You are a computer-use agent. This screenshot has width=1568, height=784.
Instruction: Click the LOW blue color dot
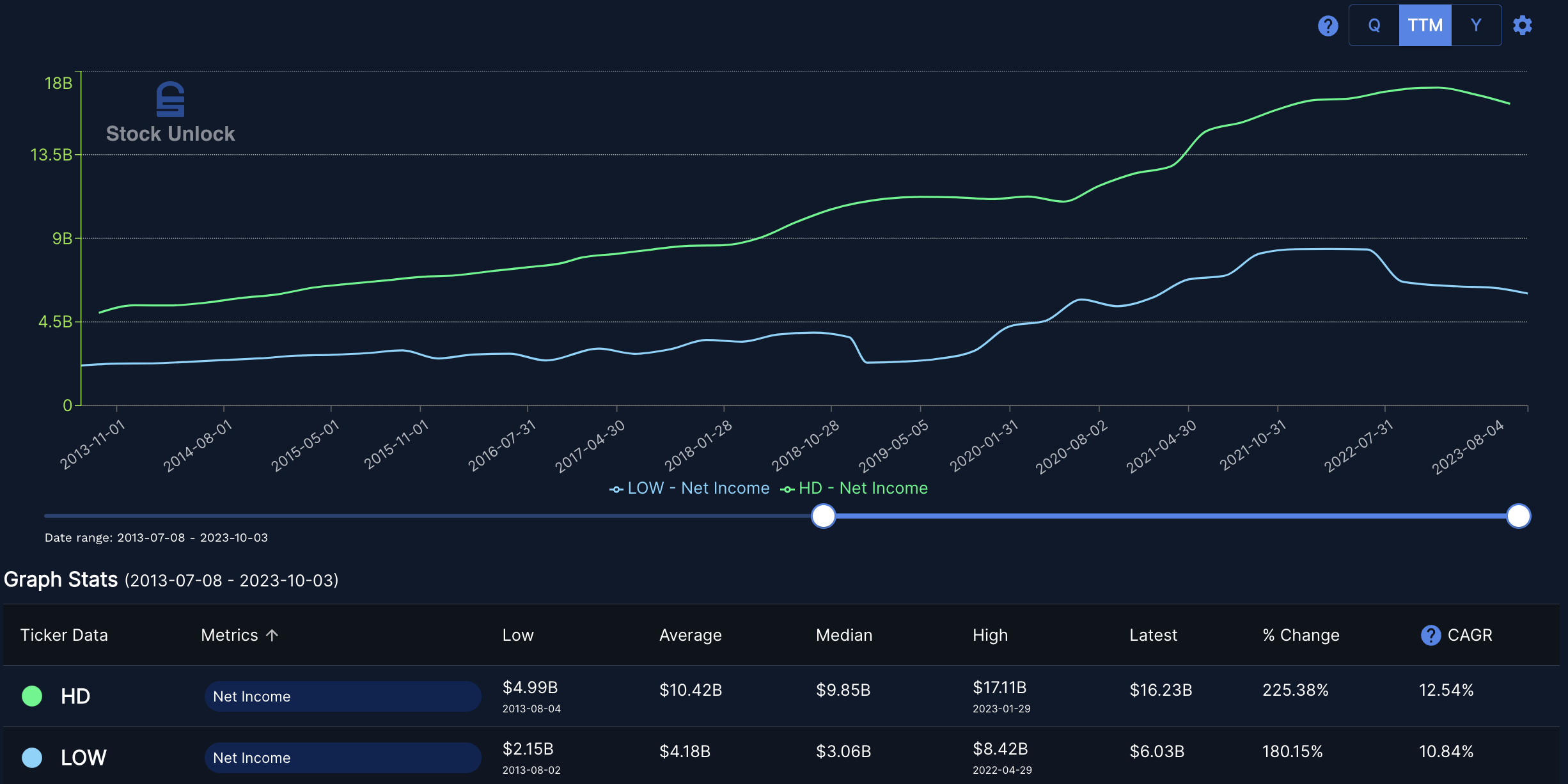(32, 757)
